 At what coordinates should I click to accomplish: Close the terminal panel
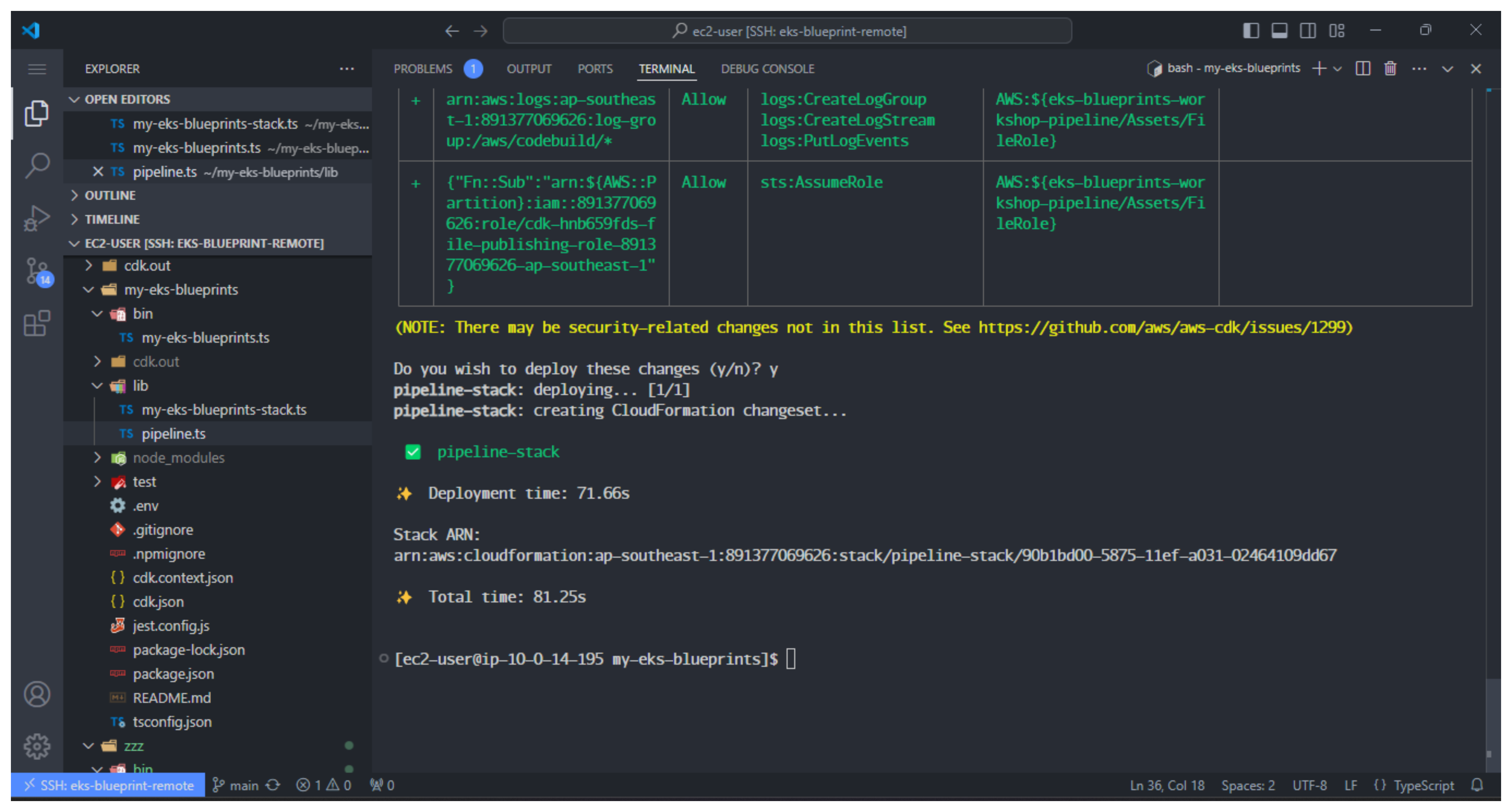pos(1476,69)
